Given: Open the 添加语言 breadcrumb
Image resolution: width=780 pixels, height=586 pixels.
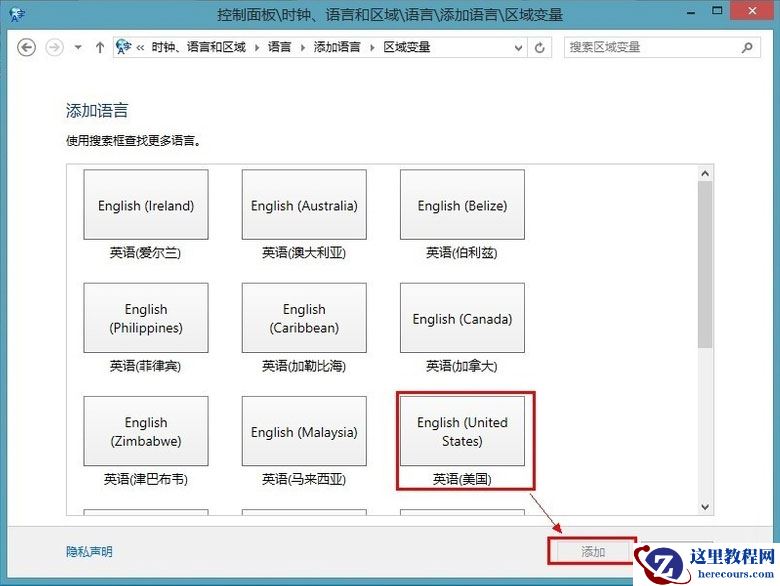Looking at the screenshot, I should (337, 47).
